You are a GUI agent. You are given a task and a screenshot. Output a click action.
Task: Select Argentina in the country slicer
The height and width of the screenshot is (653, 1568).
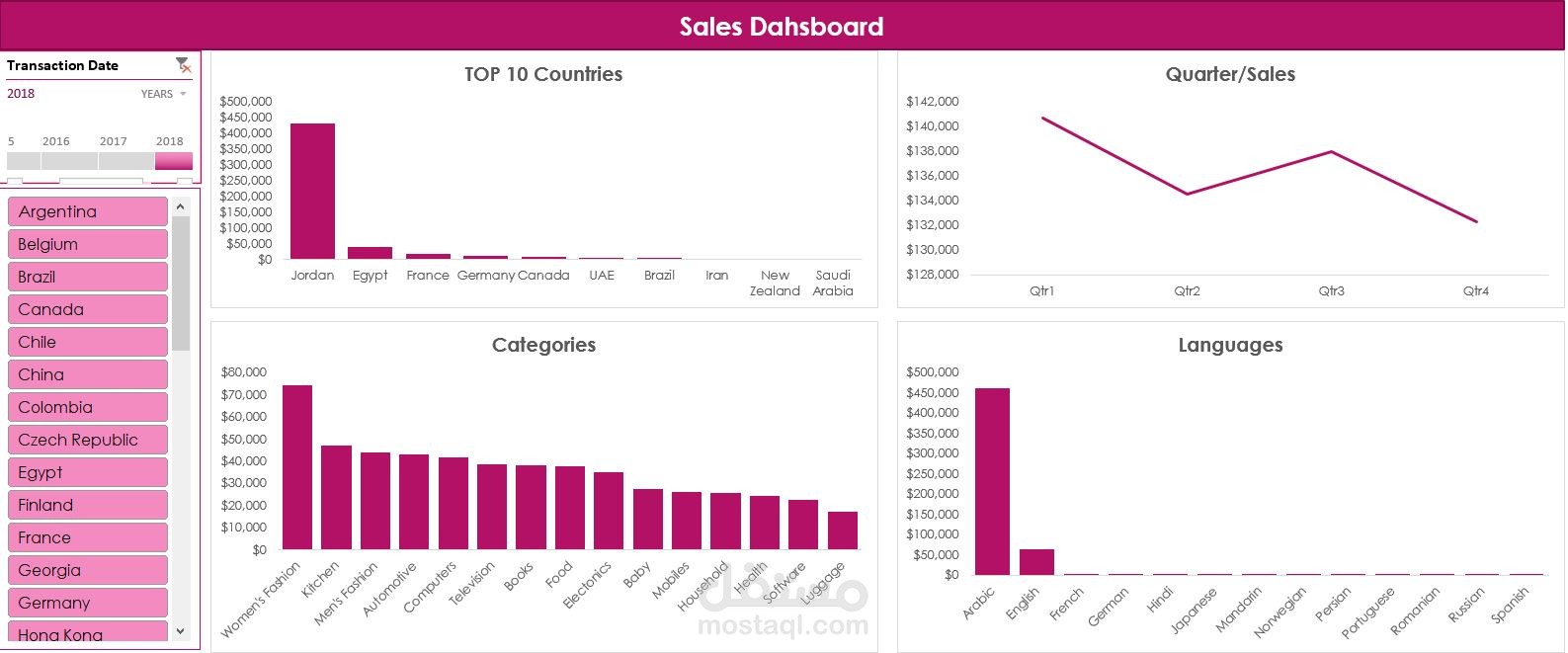pos(87,211)
